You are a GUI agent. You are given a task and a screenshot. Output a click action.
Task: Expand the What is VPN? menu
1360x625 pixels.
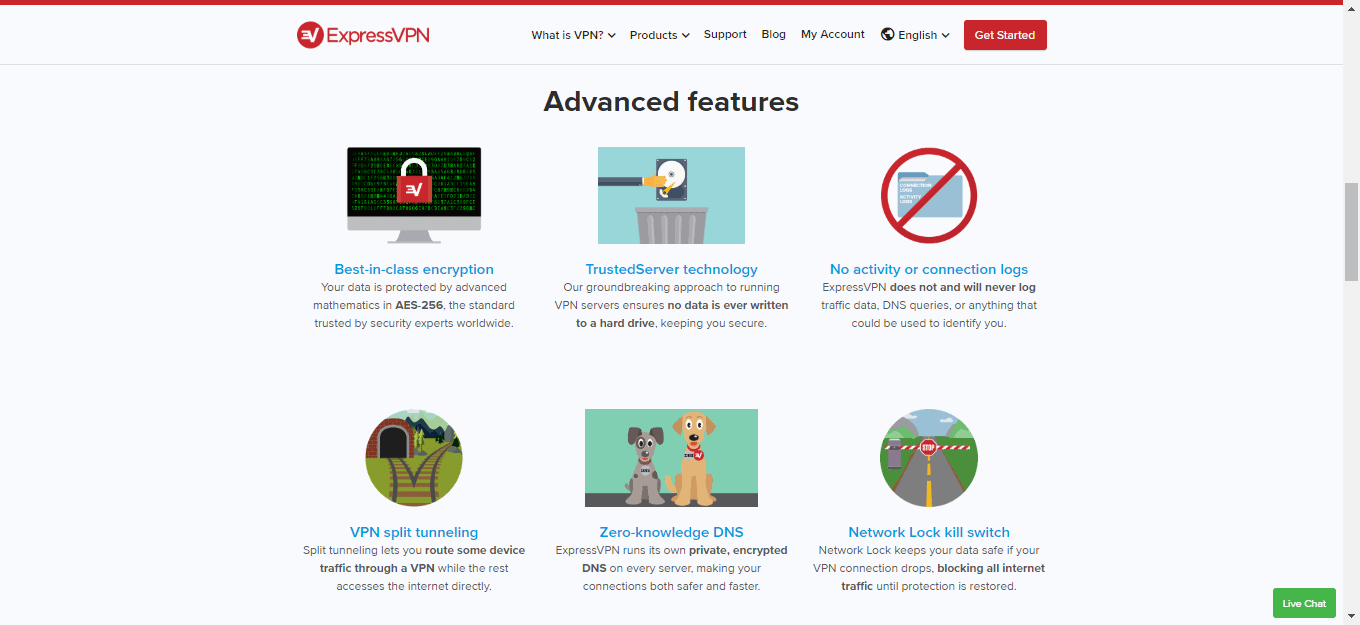573,35
